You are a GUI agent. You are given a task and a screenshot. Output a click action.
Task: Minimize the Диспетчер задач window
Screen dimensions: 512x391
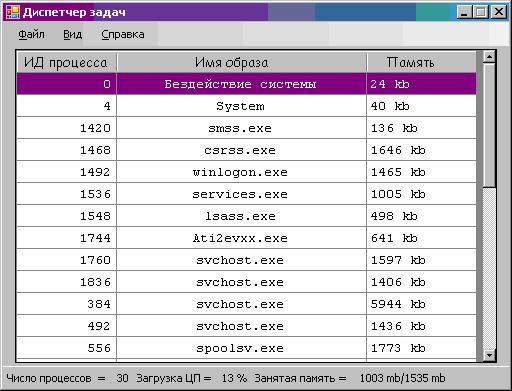click(464, 12)
